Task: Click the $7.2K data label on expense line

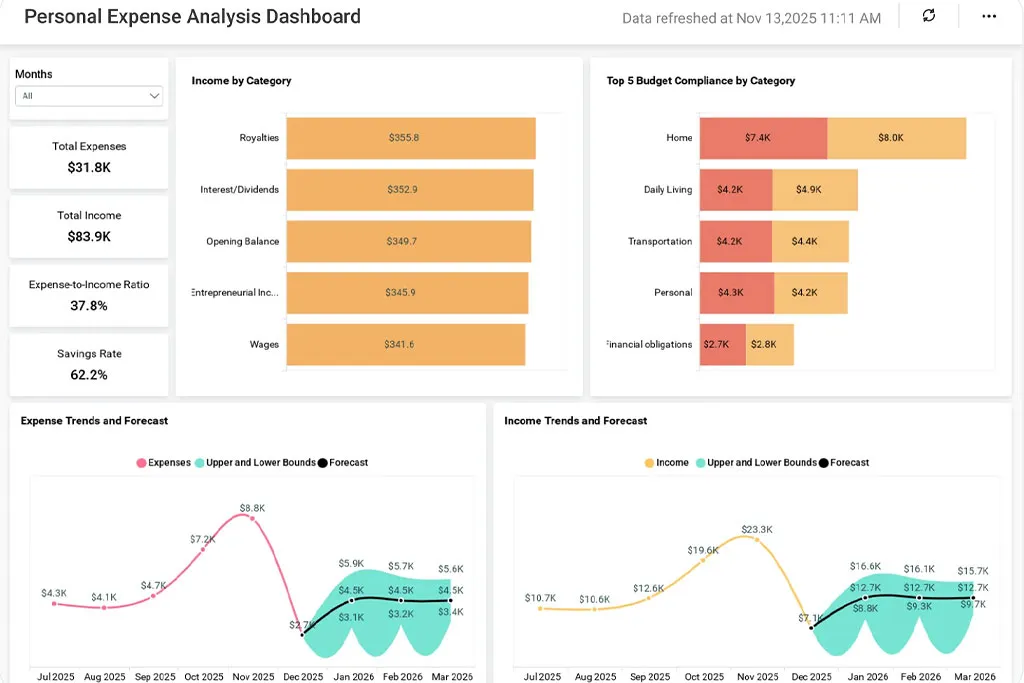Action: tap(202, 539)
